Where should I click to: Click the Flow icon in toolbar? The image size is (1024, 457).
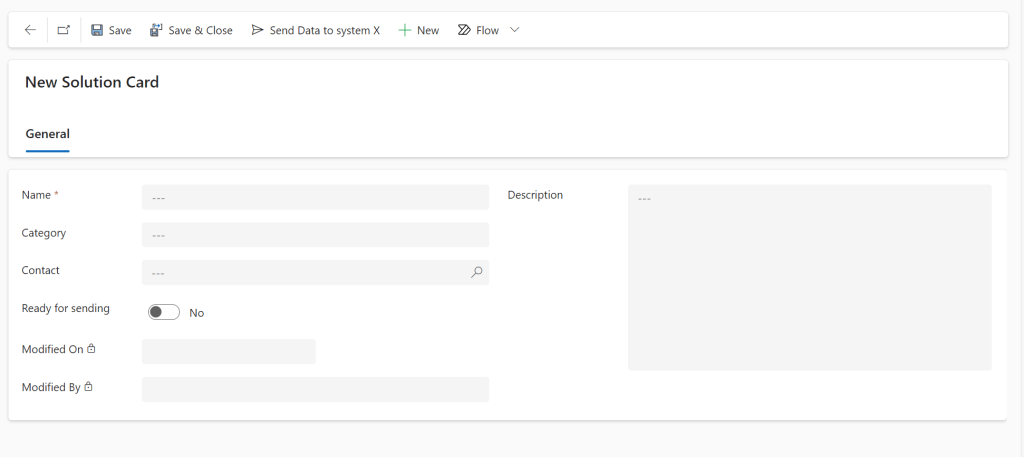pos(464,30)
